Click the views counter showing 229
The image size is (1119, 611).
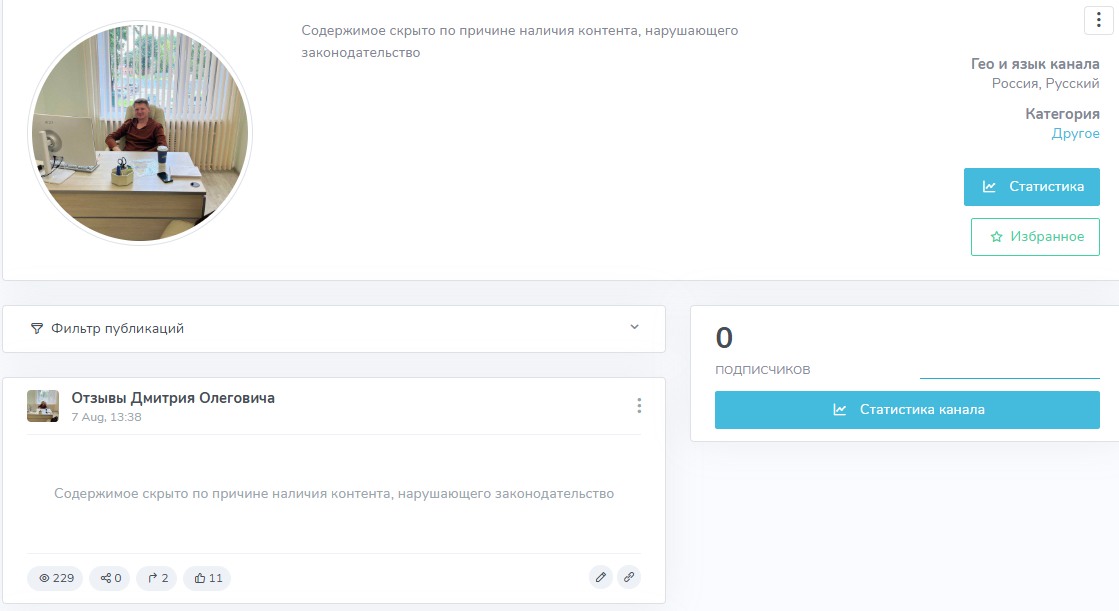tap(56, 578)
